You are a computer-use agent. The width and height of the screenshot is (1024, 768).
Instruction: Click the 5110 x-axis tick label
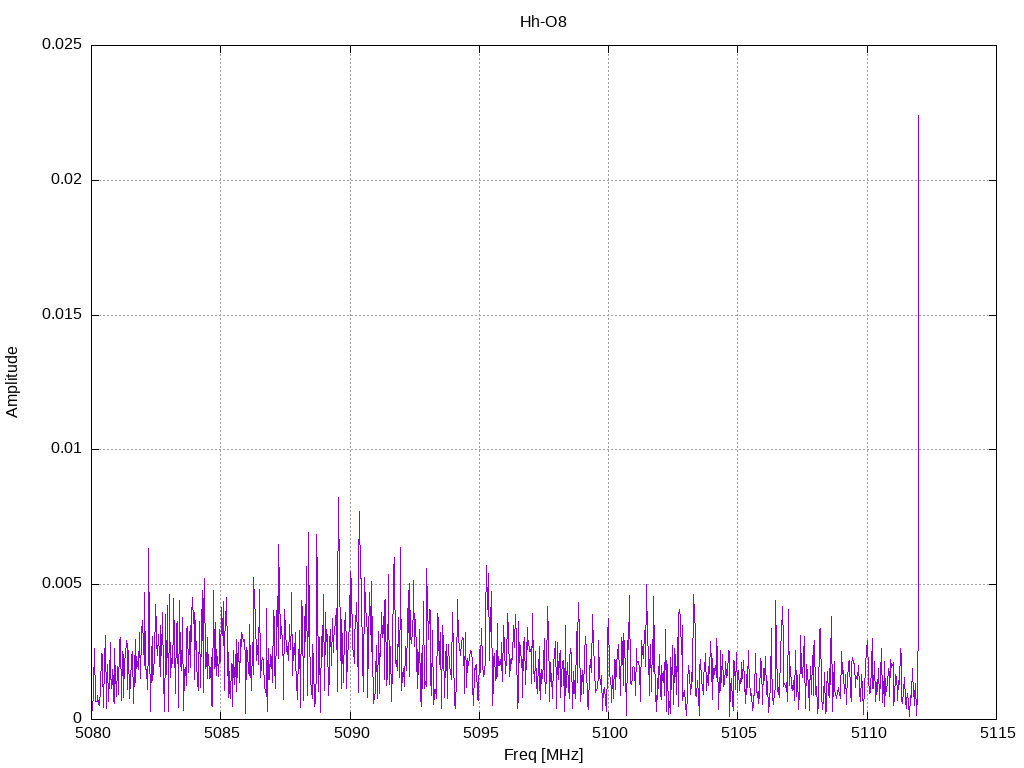867,733
